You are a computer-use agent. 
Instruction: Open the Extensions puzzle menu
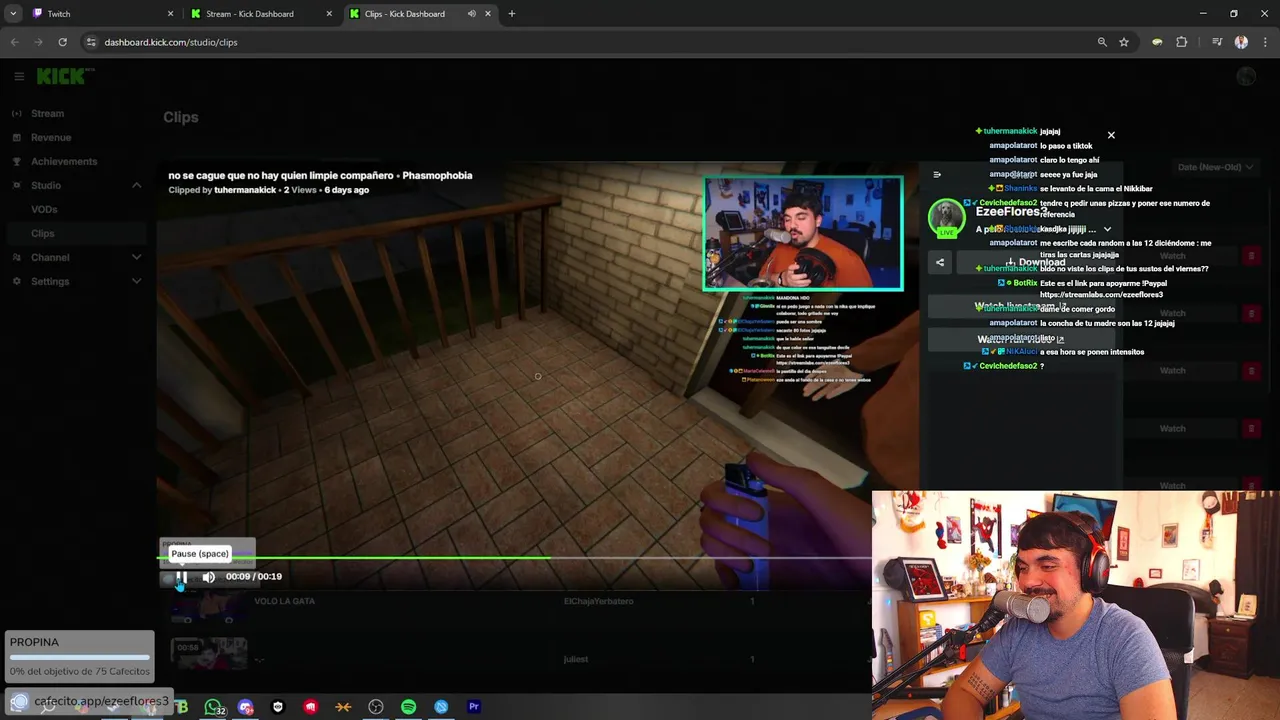tap(1182, 42)
